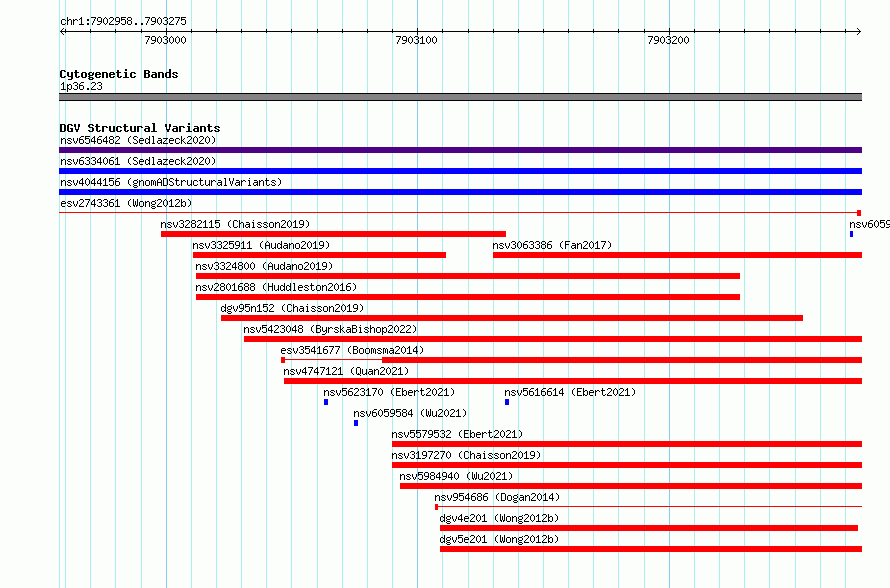
Task: Select the red nsv3063386 variant bar
Action: click(678, 255)
